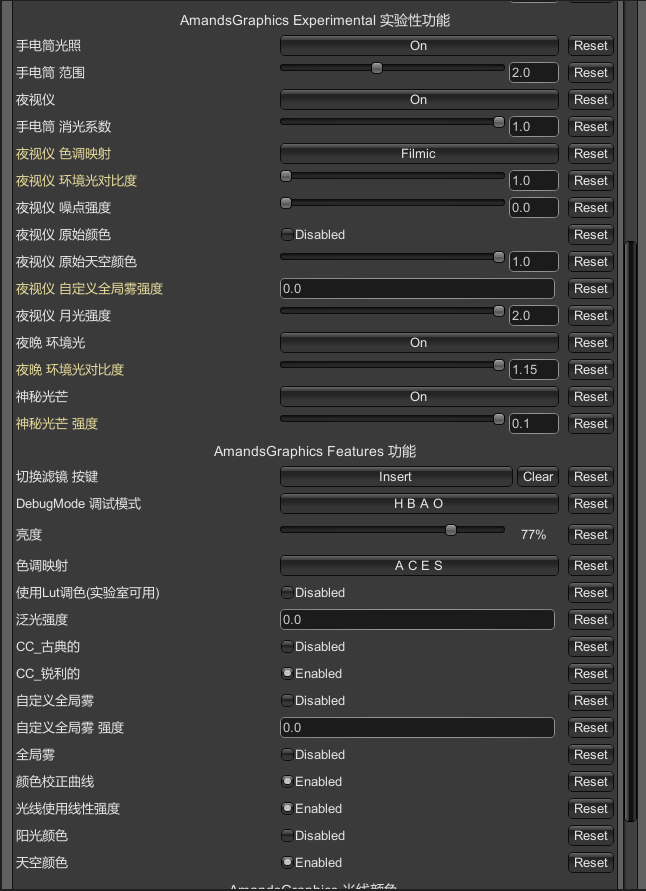
Task: Click the 手电筒 范围 slider handle
Action: click(377, 68)
